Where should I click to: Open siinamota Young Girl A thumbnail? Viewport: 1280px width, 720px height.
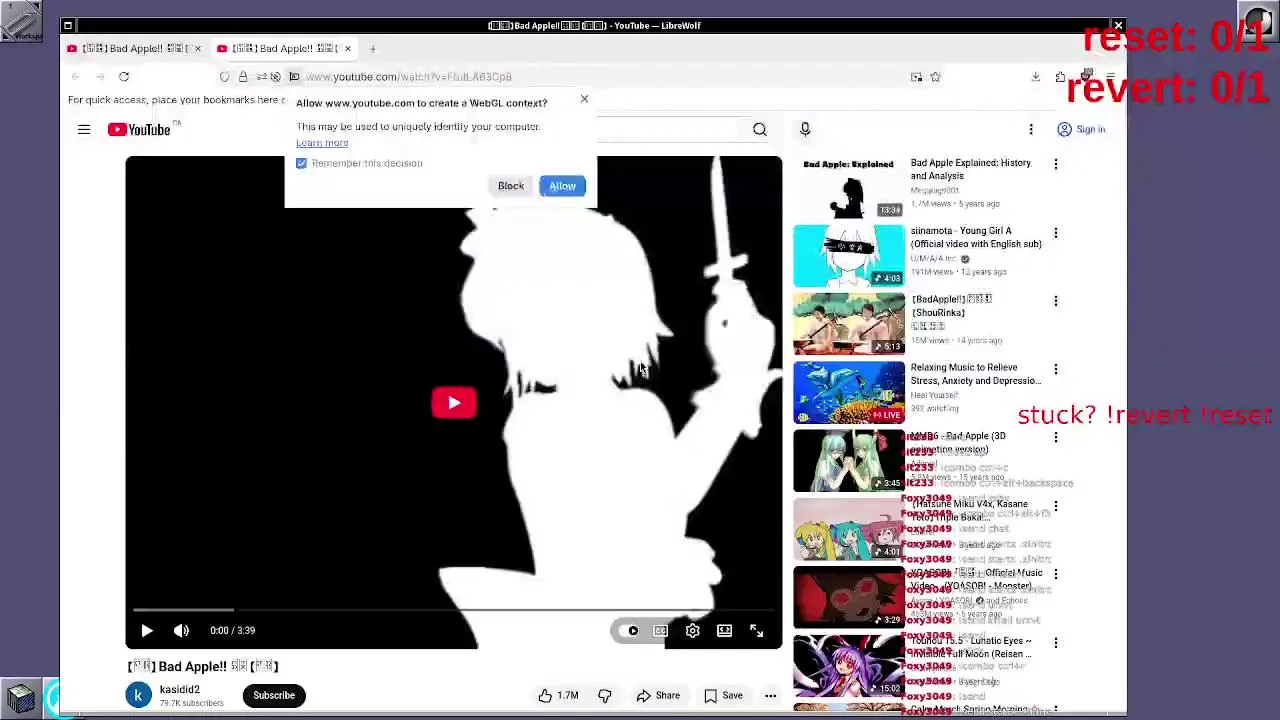[x=849, y=255]
